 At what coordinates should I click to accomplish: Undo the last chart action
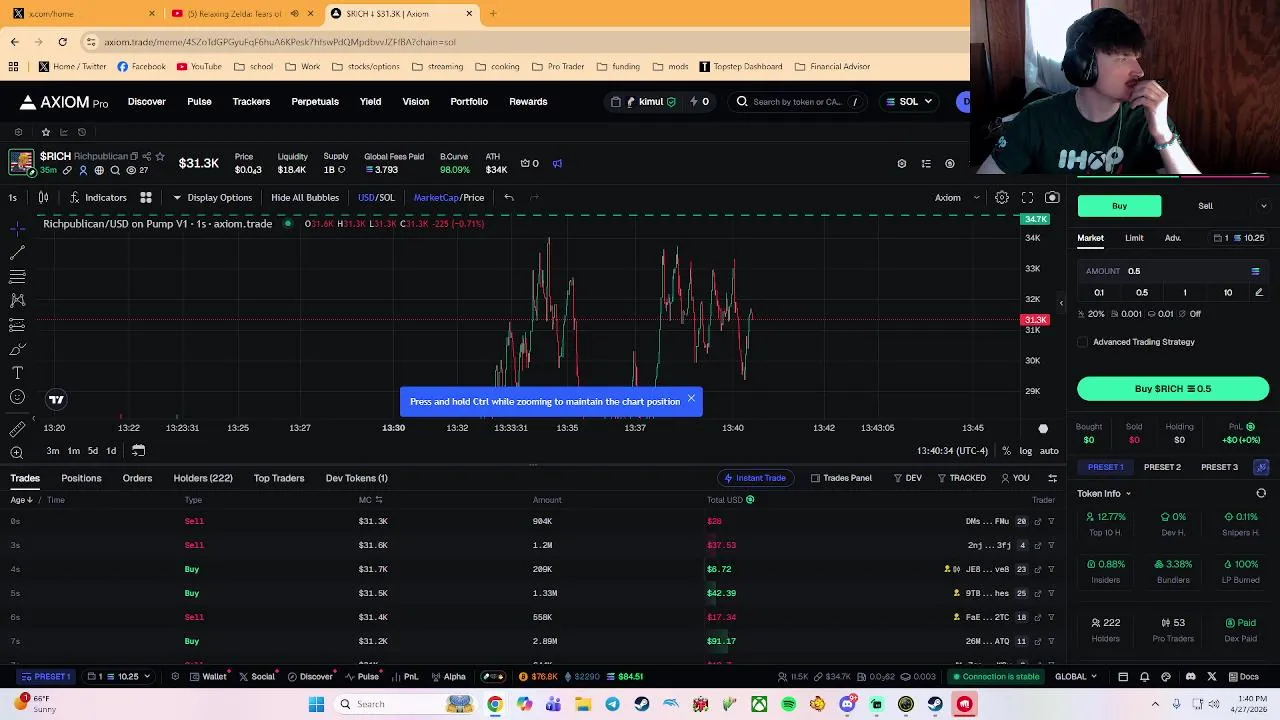[x=509, y=197]
